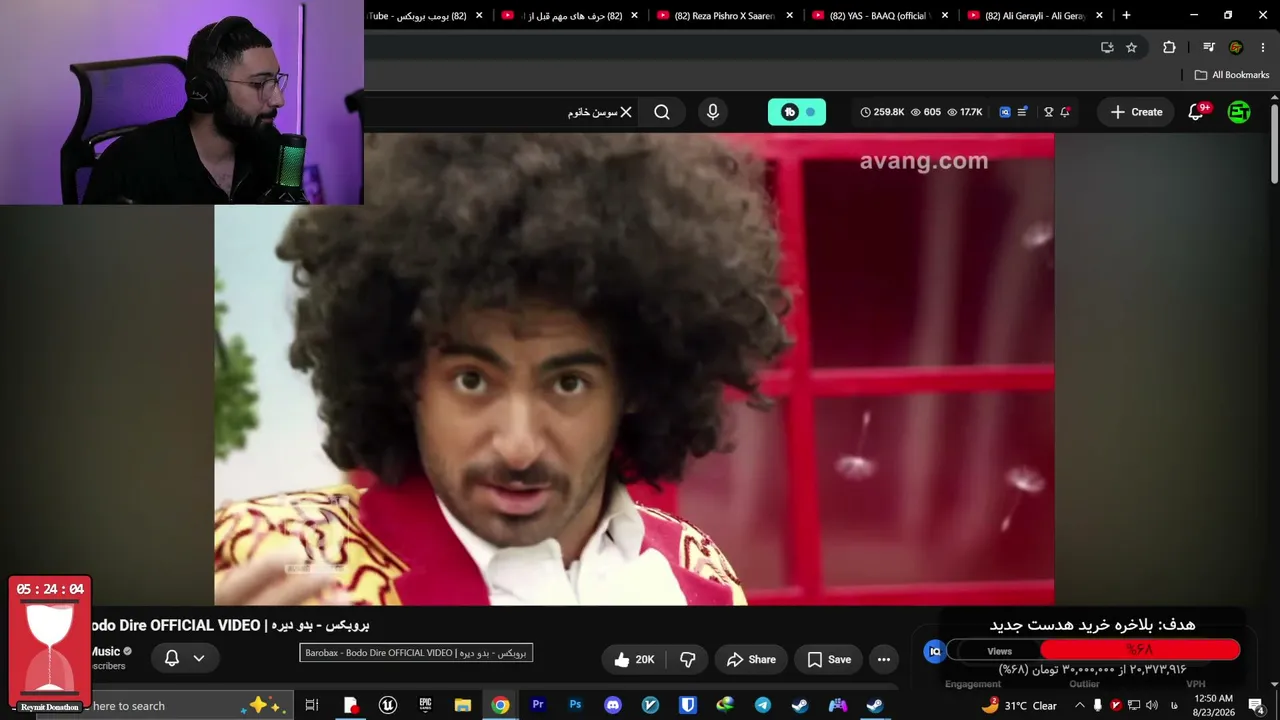Like the video with 20K likes
Screen dimensions: 1280x720
633,659
